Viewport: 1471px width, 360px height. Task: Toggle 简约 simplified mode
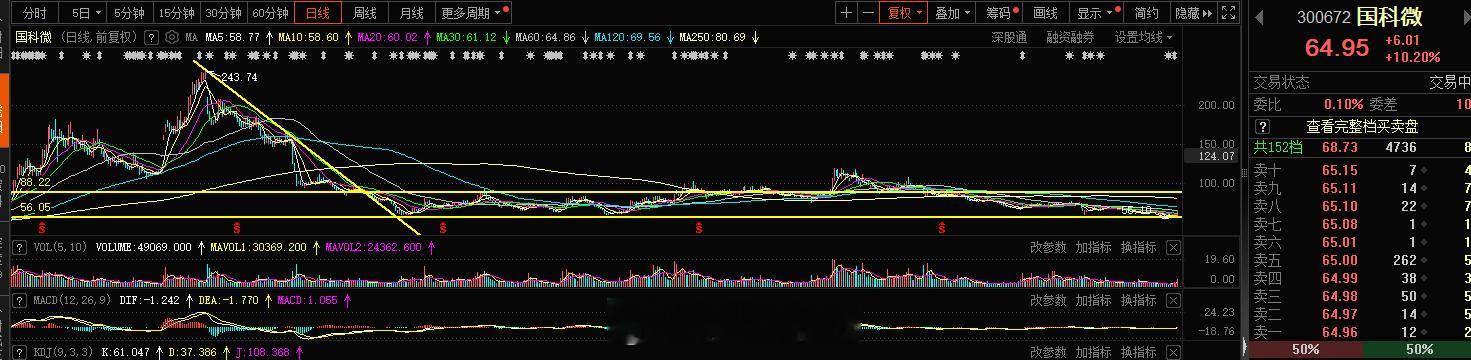pos(1146,13)
